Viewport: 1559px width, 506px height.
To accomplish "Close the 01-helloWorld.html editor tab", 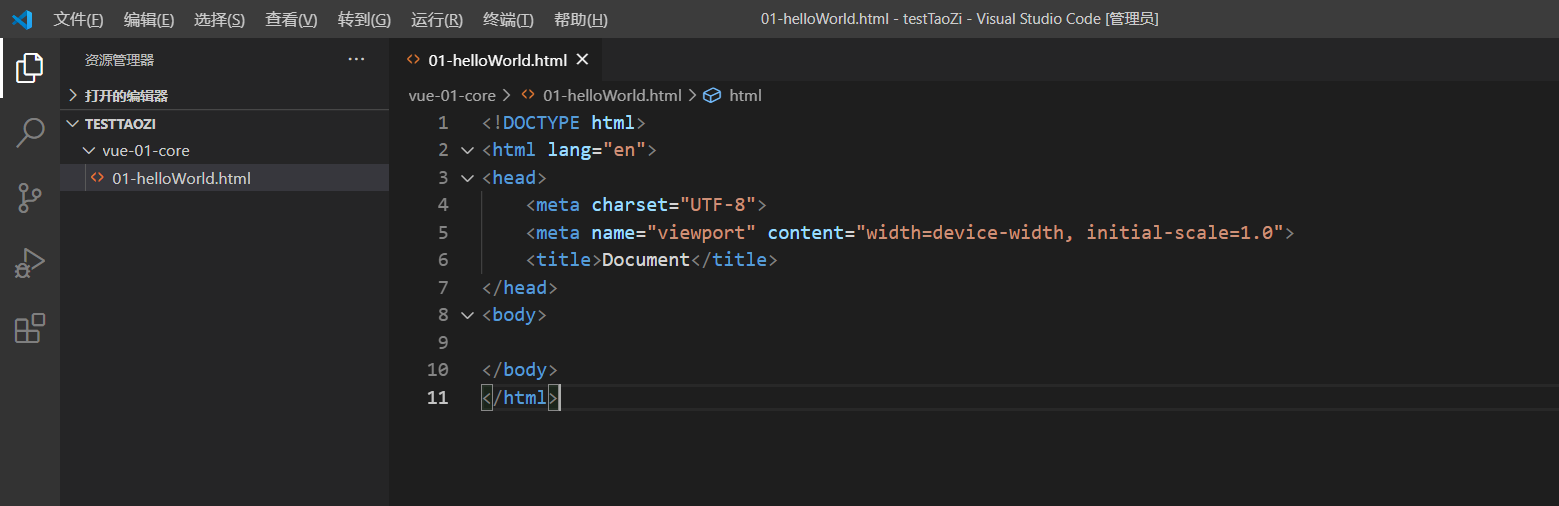I will (x=582, y=60).
